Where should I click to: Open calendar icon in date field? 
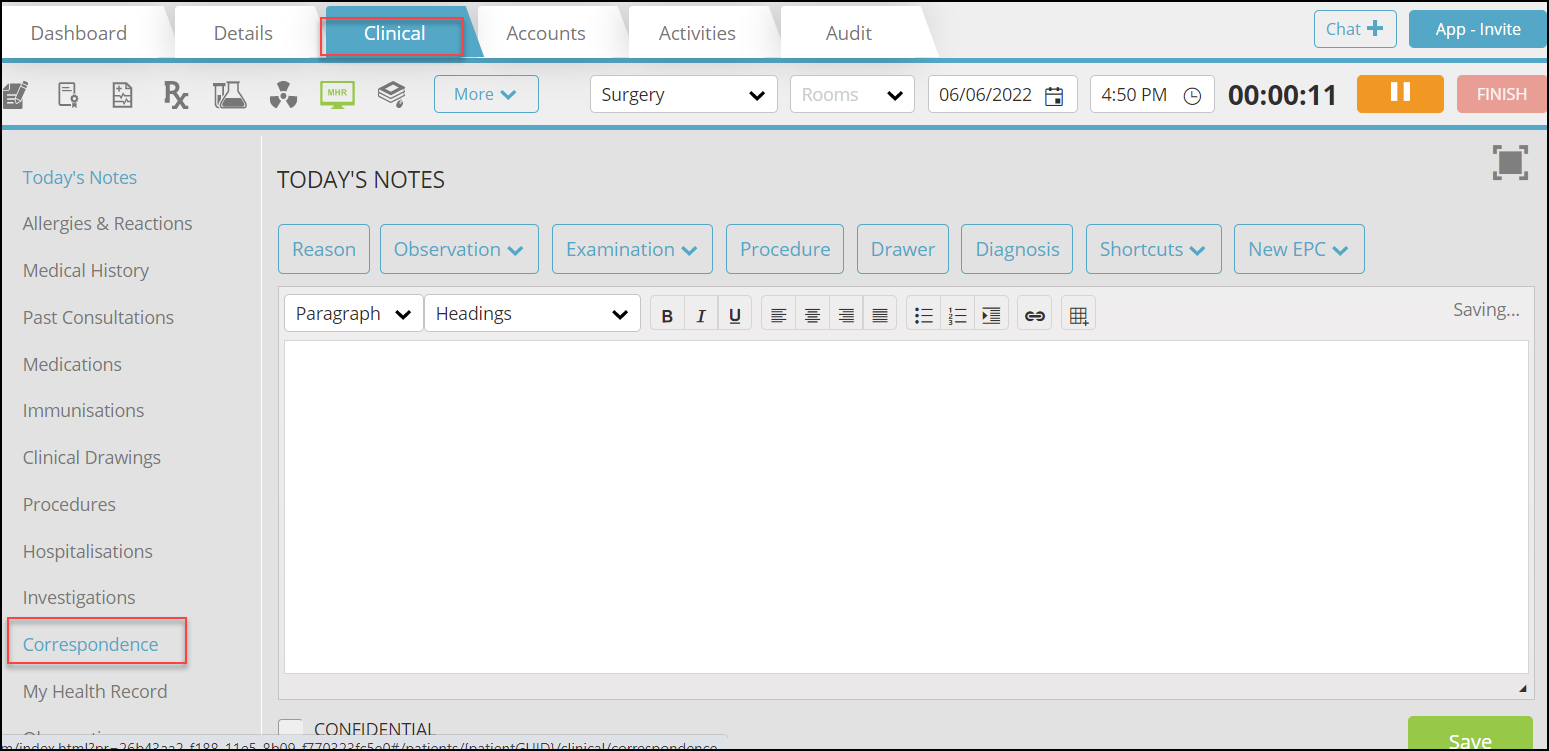click(x=1054, y=96)
